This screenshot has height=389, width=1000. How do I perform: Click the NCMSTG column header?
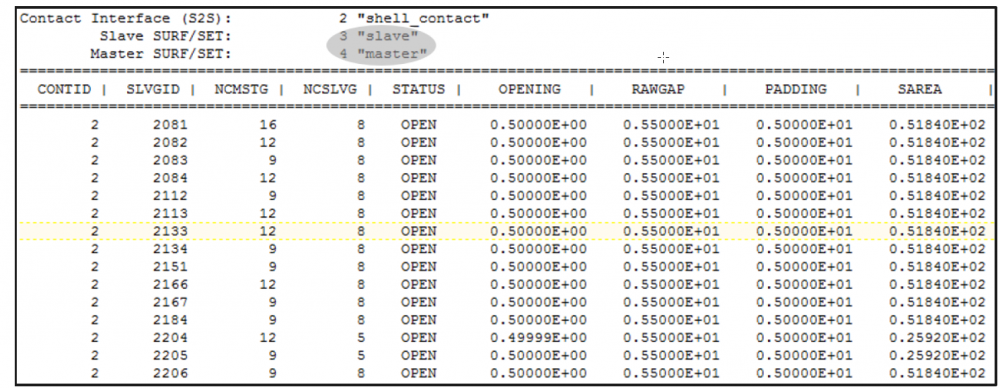point(241,89)
